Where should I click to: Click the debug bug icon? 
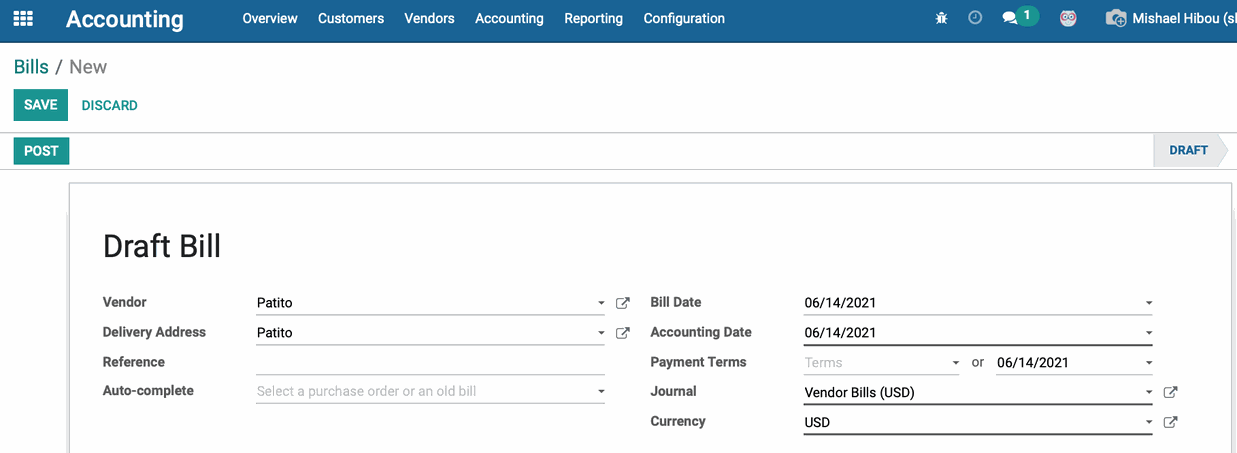(x=941, y=18)
